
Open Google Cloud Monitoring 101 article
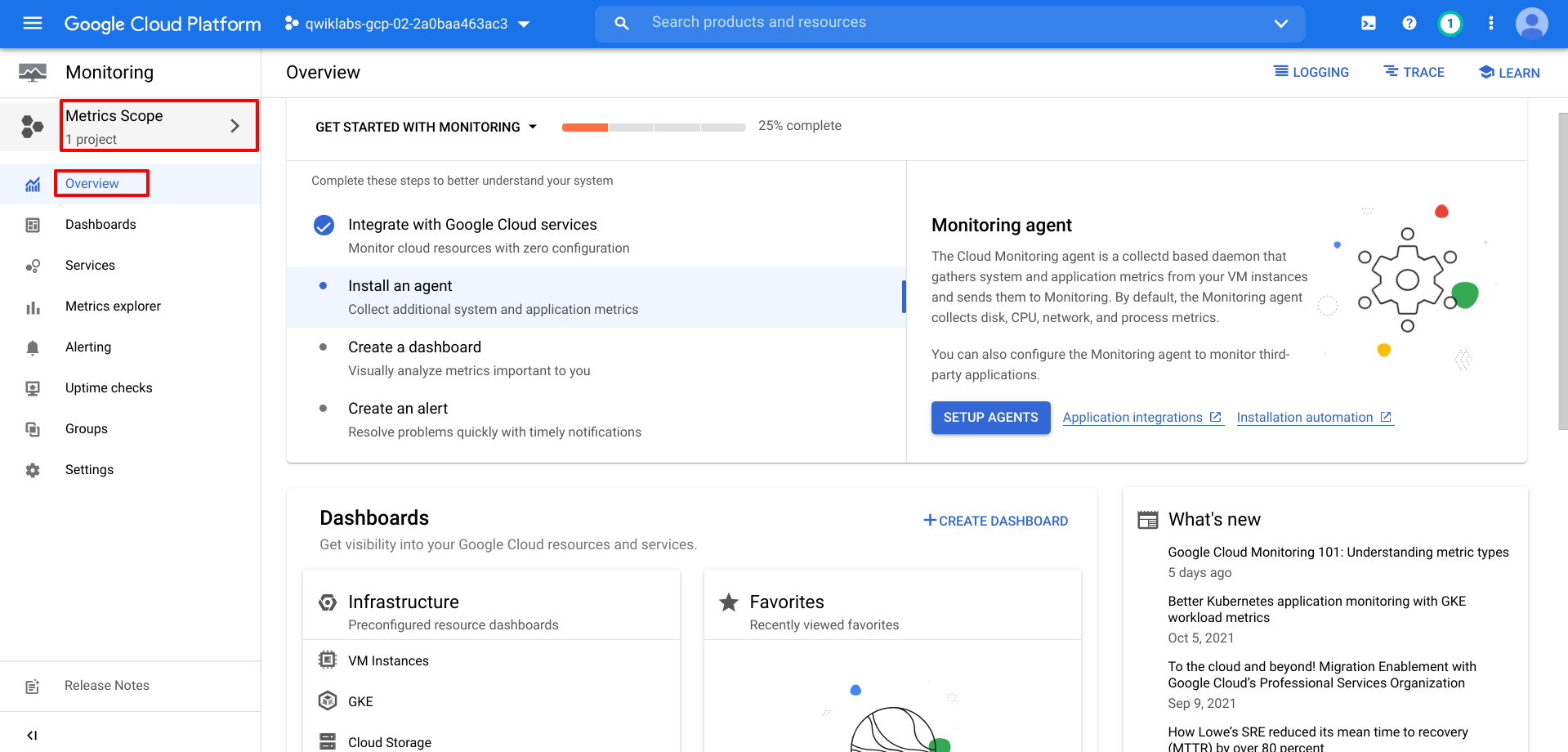(x=1338, y=553)
